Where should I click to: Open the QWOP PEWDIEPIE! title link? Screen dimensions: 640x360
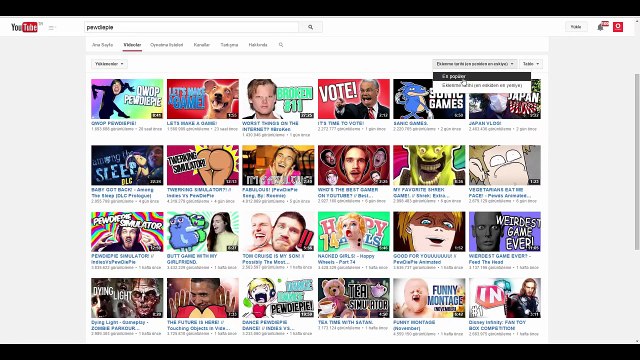pyautogui.click(x=114, y=123)
